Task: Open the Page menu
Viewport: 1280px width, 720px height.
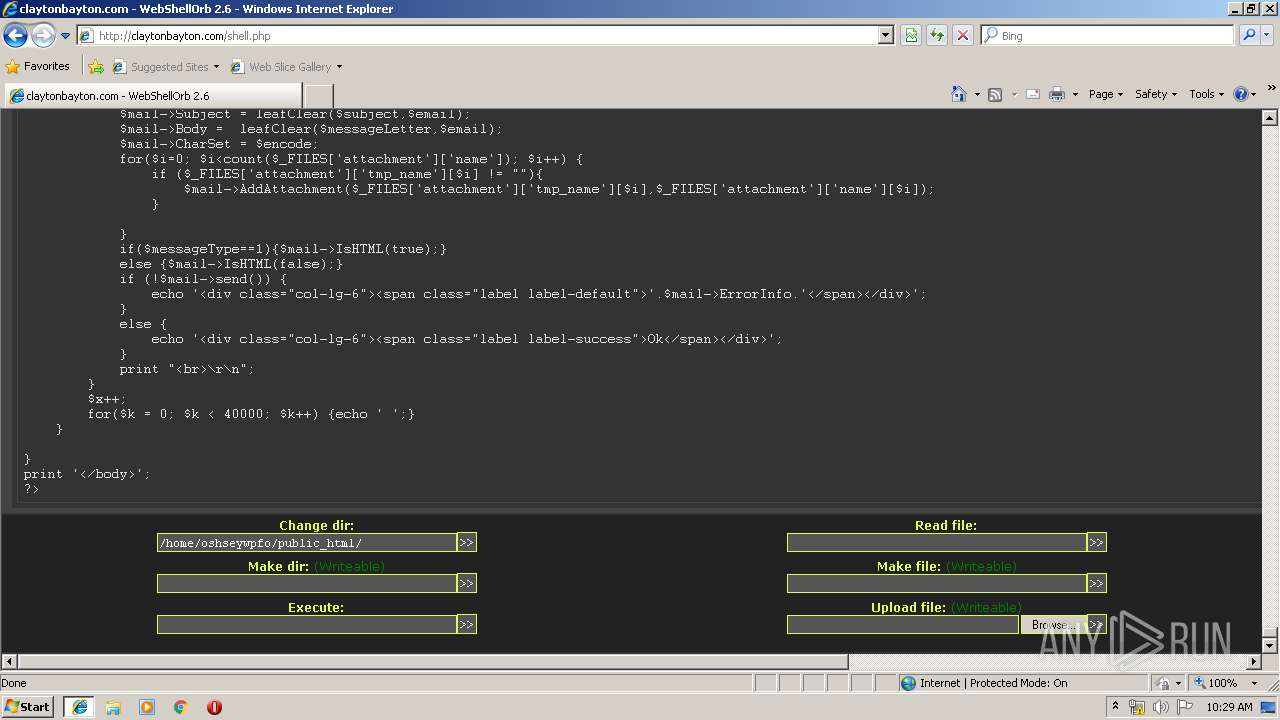Action: (1105, 94)
